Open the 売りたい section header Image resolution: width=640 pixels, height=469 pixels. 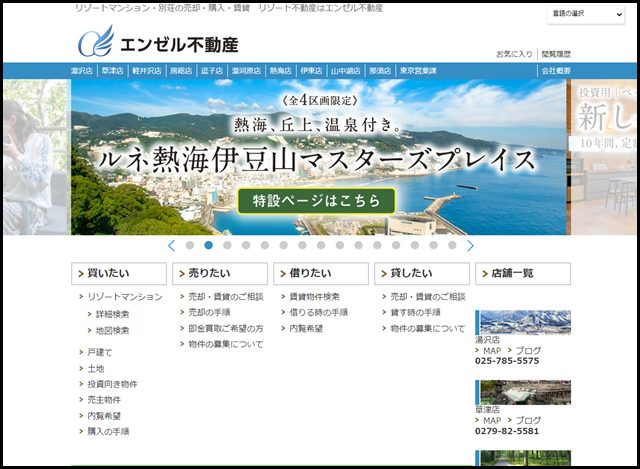tap(220, 273)
